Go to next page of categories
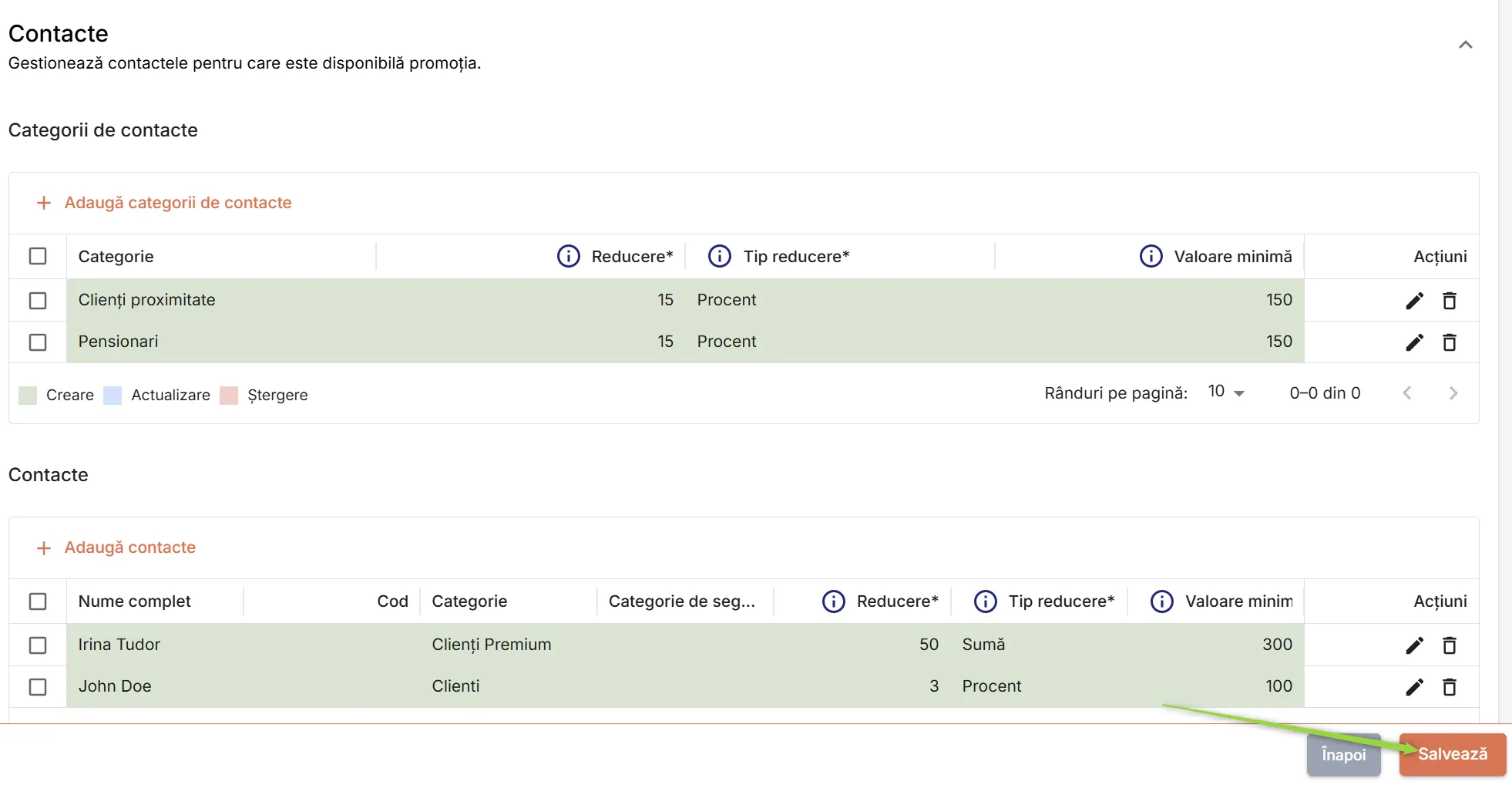 (x=1453, y=393)
